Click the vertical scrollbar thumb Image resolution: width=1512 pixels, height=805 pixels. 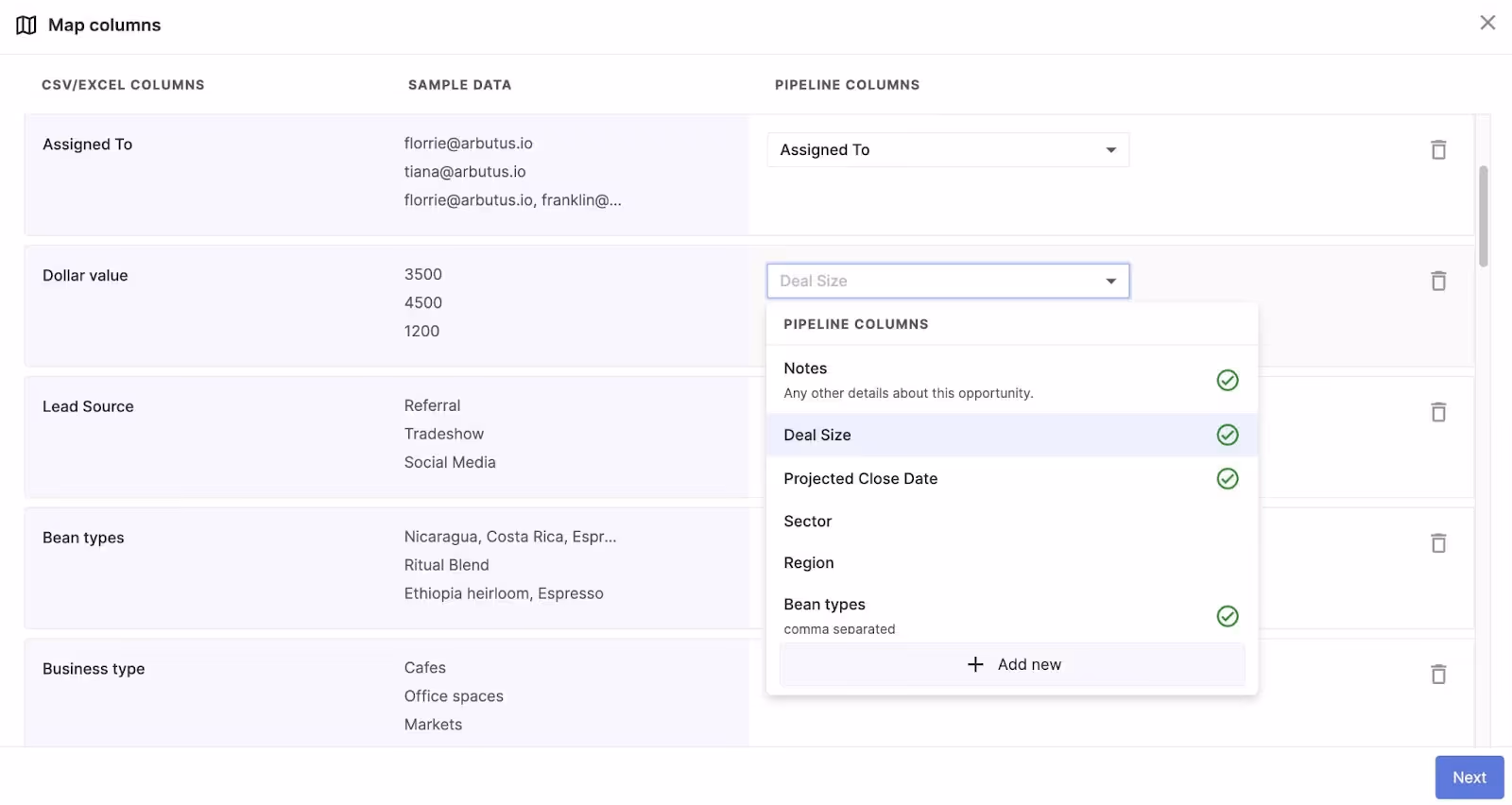pos(1484,216)
